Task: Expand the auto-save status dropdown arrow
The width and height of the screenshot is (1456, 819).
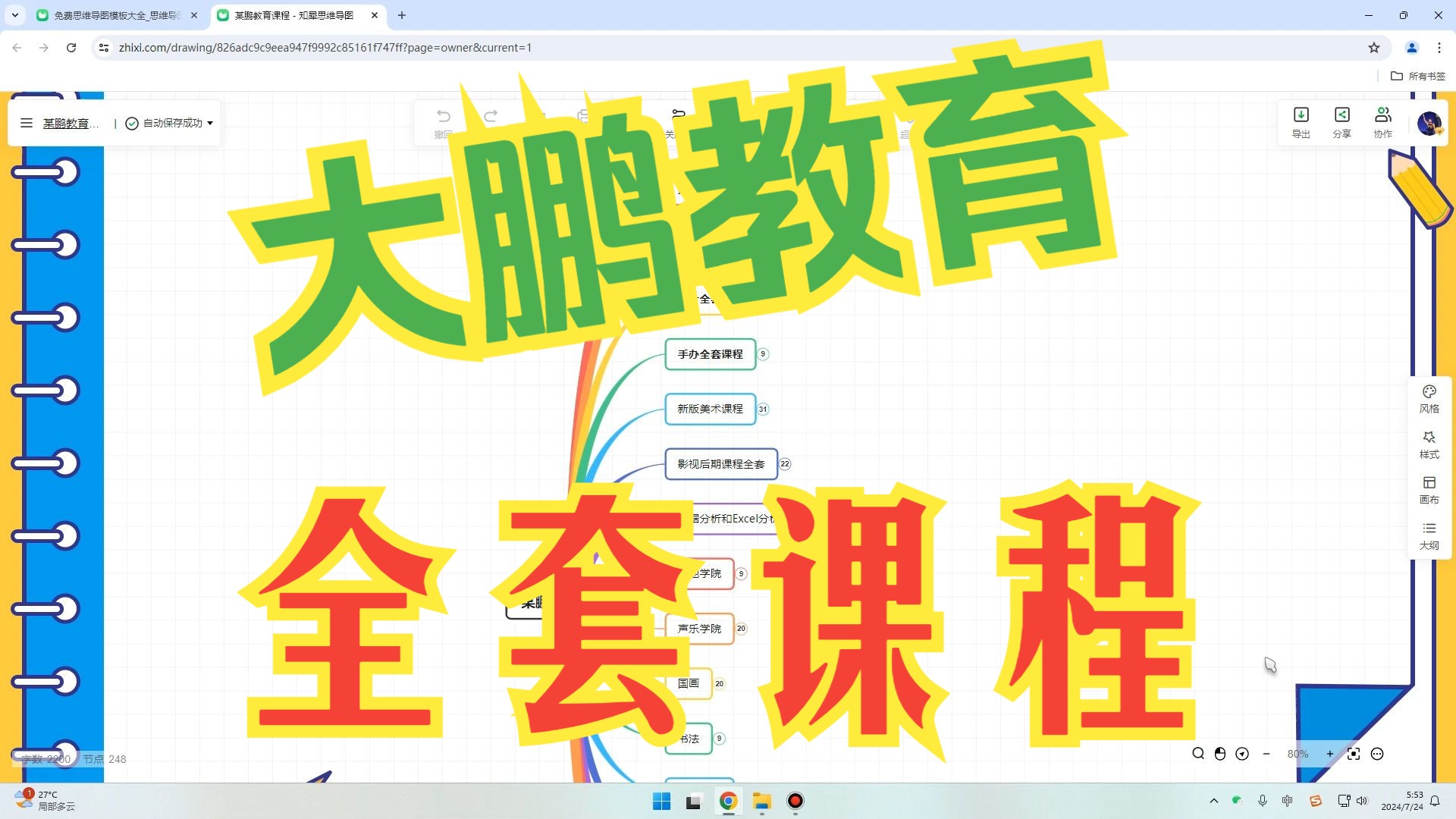Action: pos(210,123)
